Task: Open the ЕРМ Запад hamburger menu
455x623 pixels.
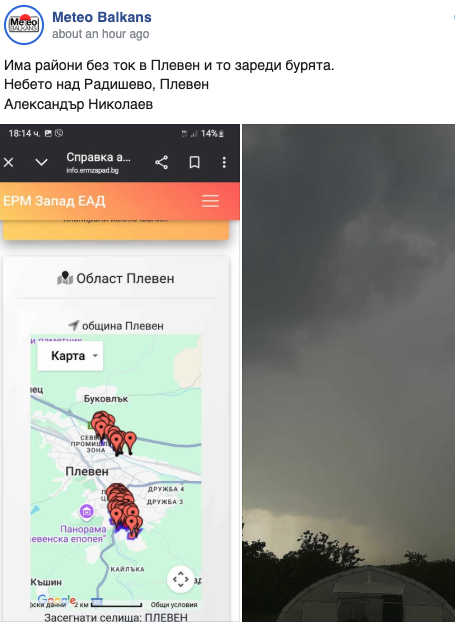Action: tap(210, 201)
